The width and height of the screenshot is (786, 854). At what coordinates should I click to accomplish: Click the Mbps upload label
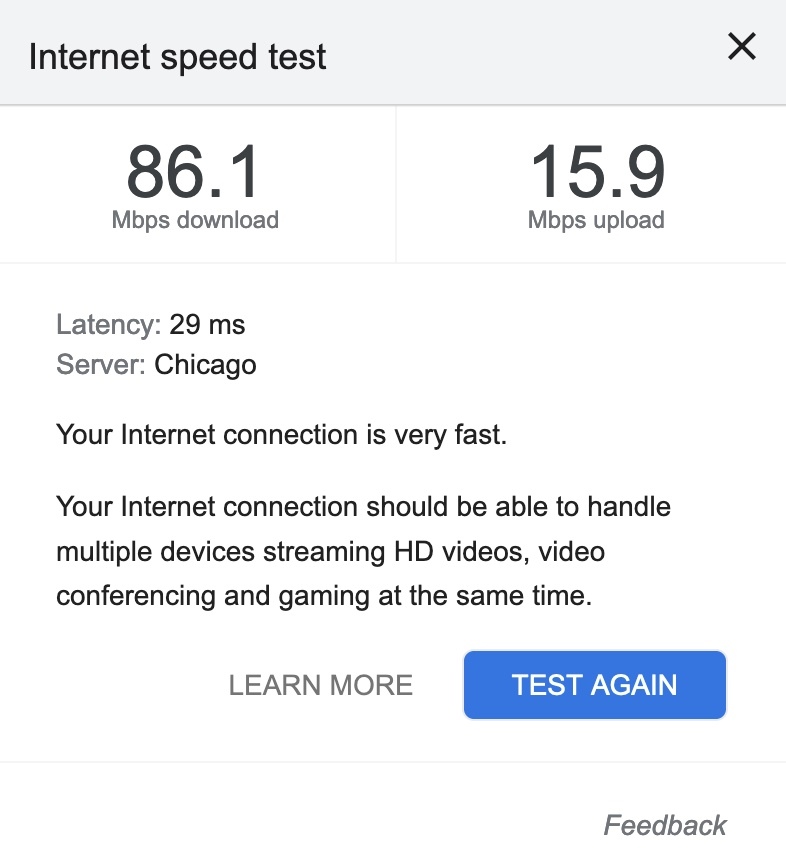(596, 220)
